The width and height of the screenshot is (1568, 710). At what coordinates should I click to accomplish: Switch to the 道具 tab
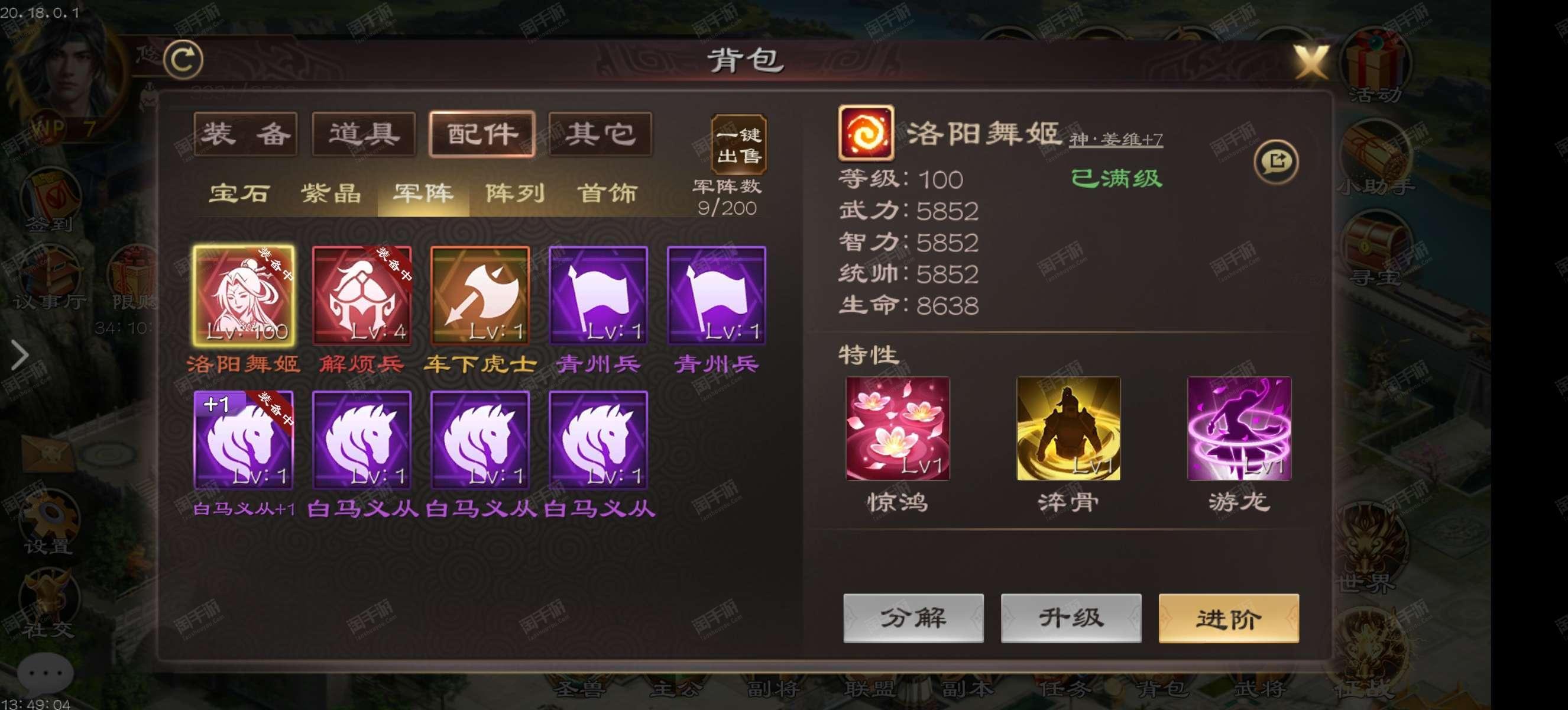tap(364, 134)
